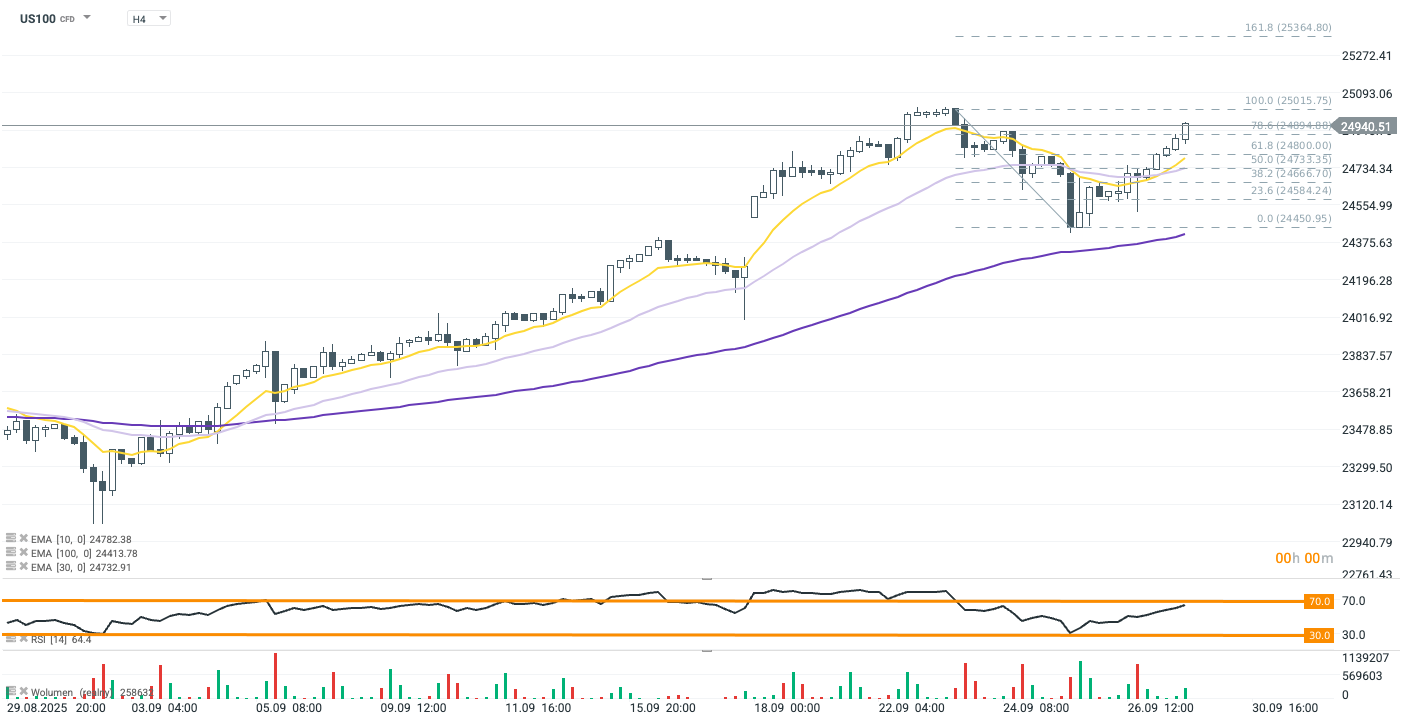The width and height of the screenshot is (1402, 725).
Task: Delete the Wolumen (realny) indicator
Action: pyautogui.click(x=22, y=691)
